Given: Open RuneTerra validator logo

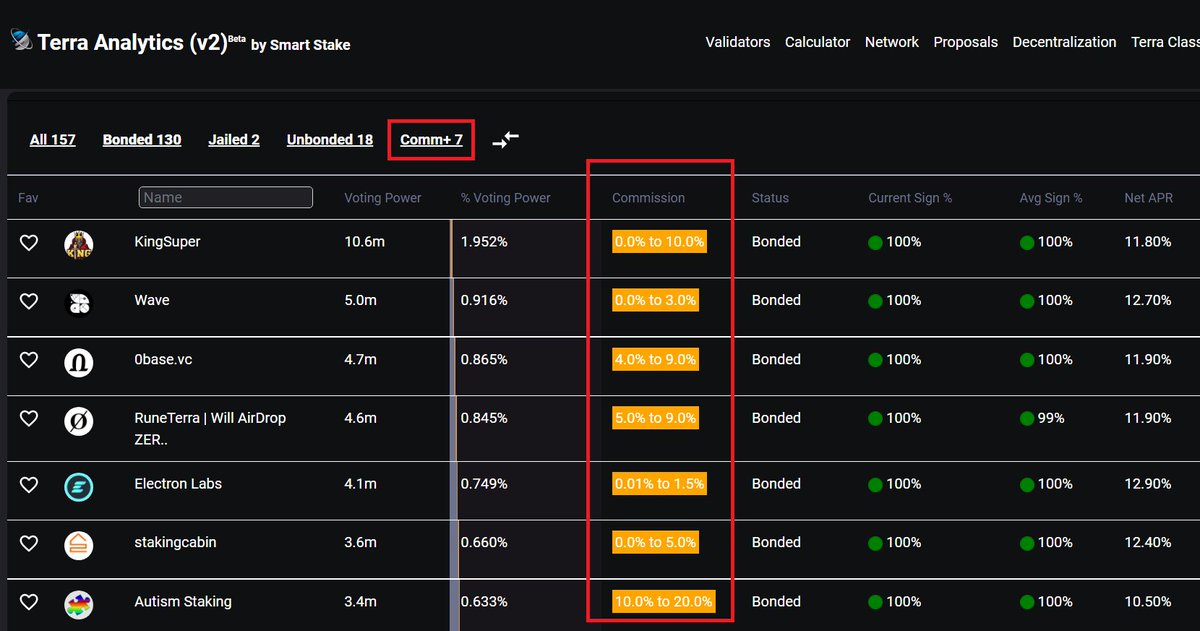Looking at the screenshot, I should [x=79, y=421].
